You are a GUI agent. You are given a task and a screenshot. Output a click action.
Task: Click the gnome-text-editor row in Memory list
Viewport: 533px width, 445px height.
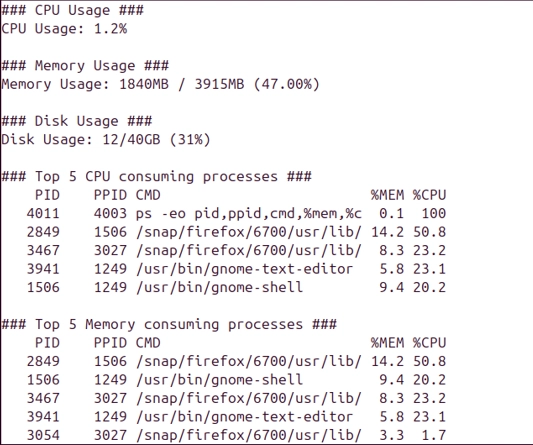236,417
